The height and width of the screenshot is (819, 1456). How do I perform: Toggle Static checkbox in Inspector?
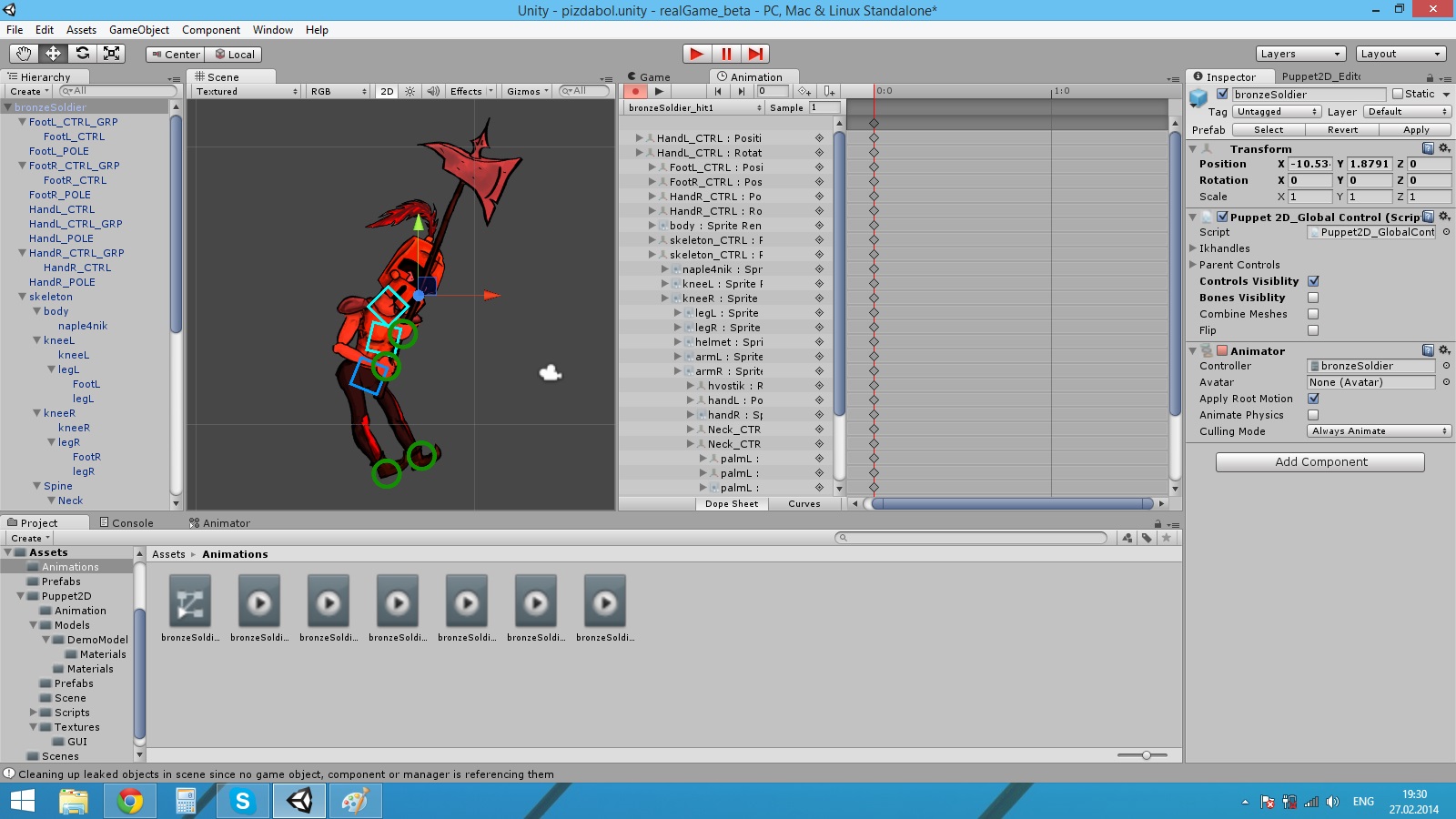[1398, 94]
